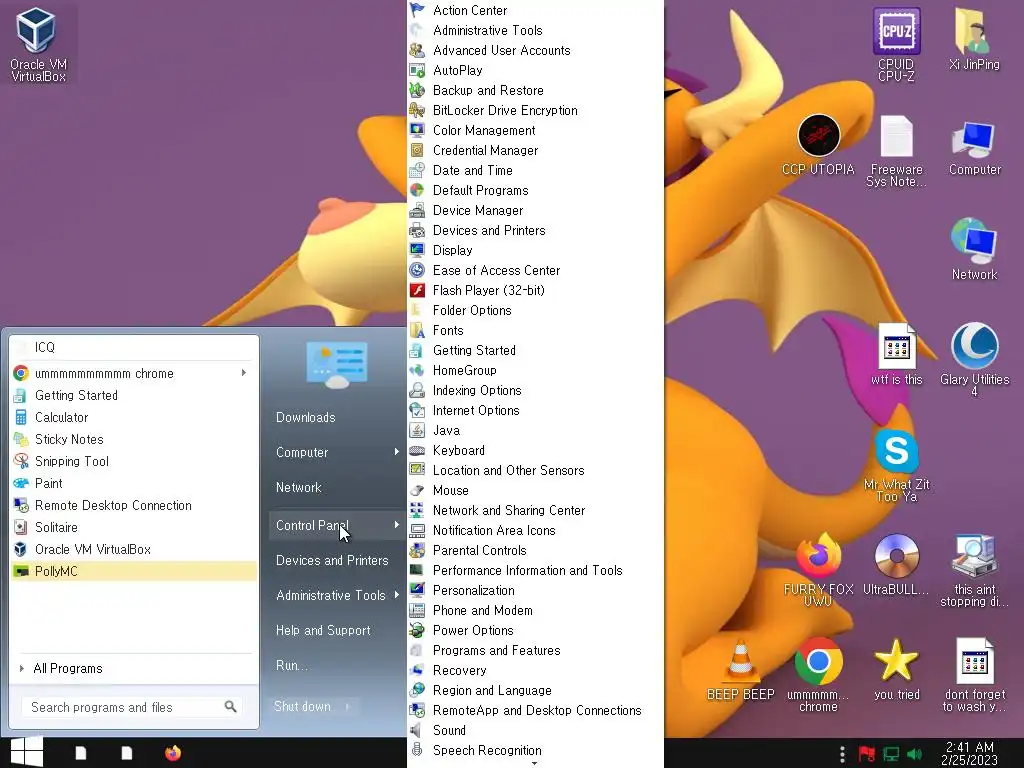Click the taskbar clock 2:41 AM
Image resolution: width=1024 pixels, height=768 pixels.
969,753
